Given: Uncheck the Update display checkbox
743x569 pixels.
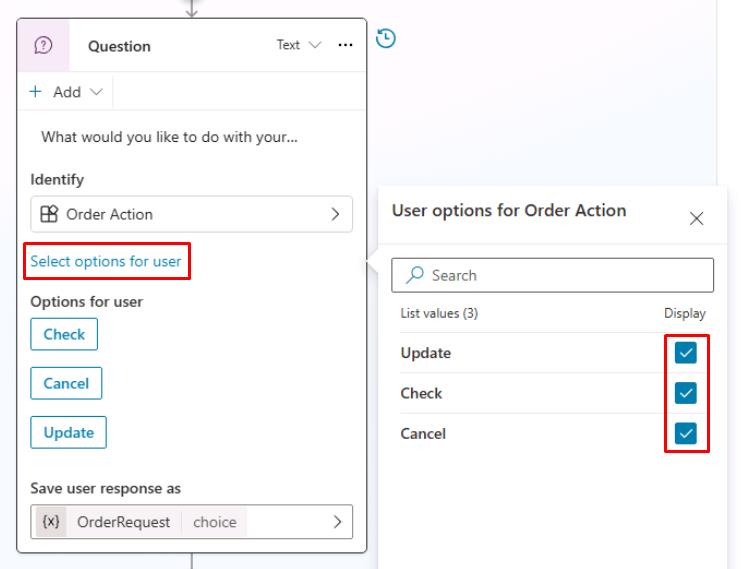Looking at the screenshot, I should 686,352.
